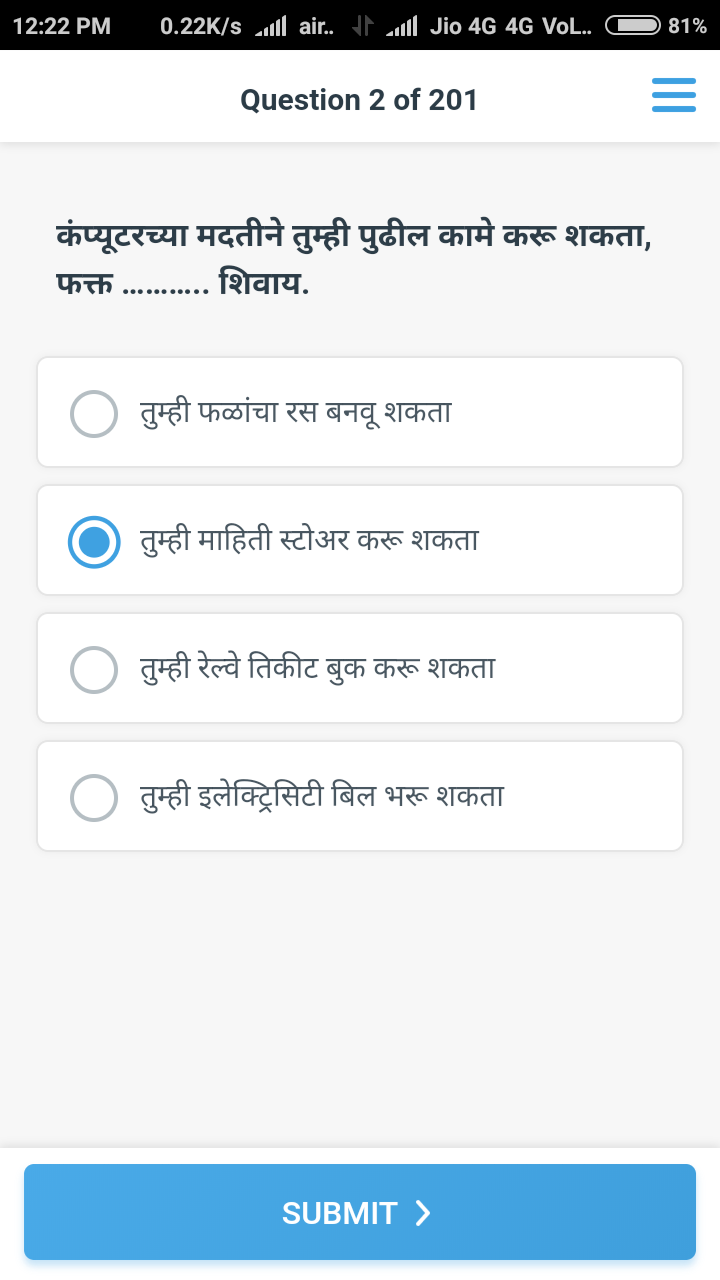Open the hamburger menu in header

(673, 95)
